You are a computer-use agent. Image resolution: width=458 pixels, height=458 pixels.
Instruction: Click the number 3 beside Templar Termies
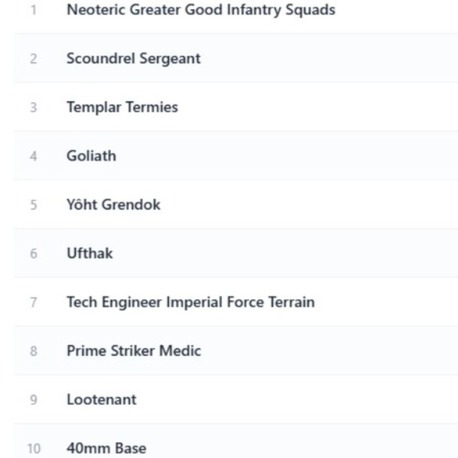[x=34, y=107]
